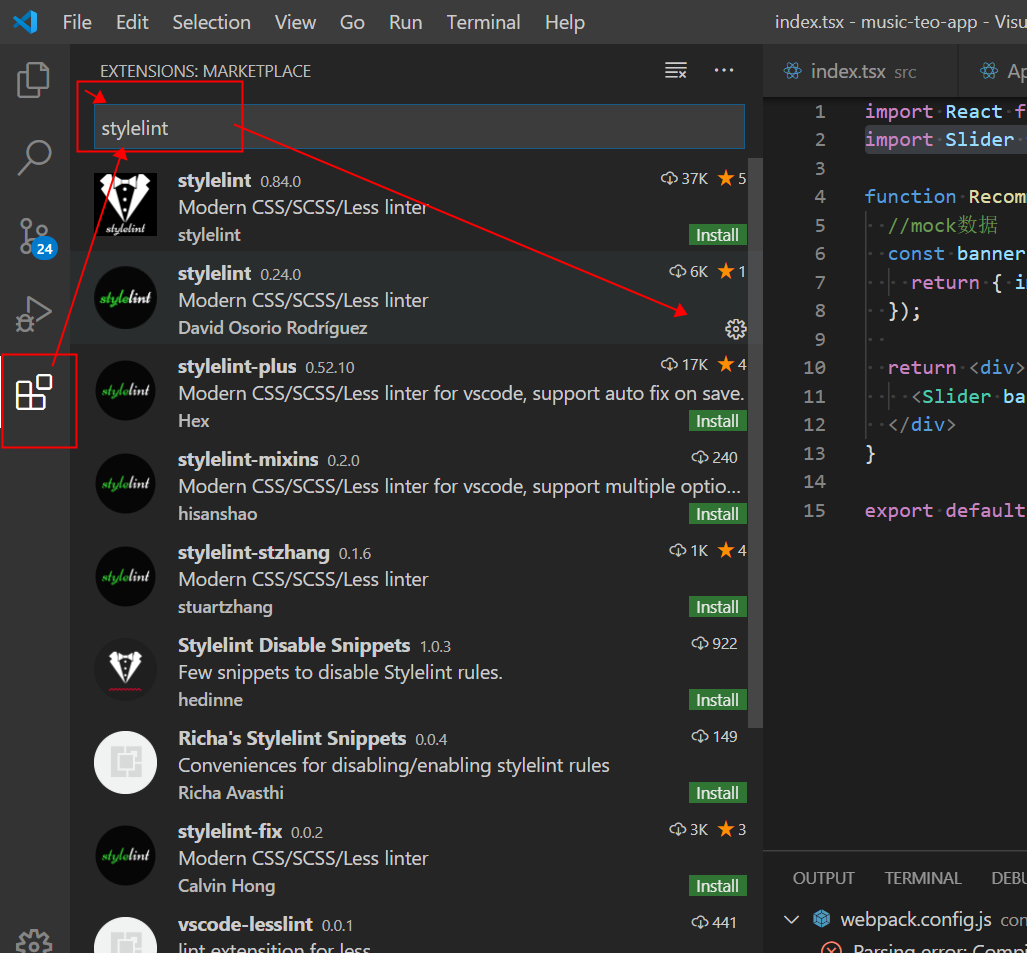The image size is (1027, 953).
Task: Open the File menu
Action: 77,22
